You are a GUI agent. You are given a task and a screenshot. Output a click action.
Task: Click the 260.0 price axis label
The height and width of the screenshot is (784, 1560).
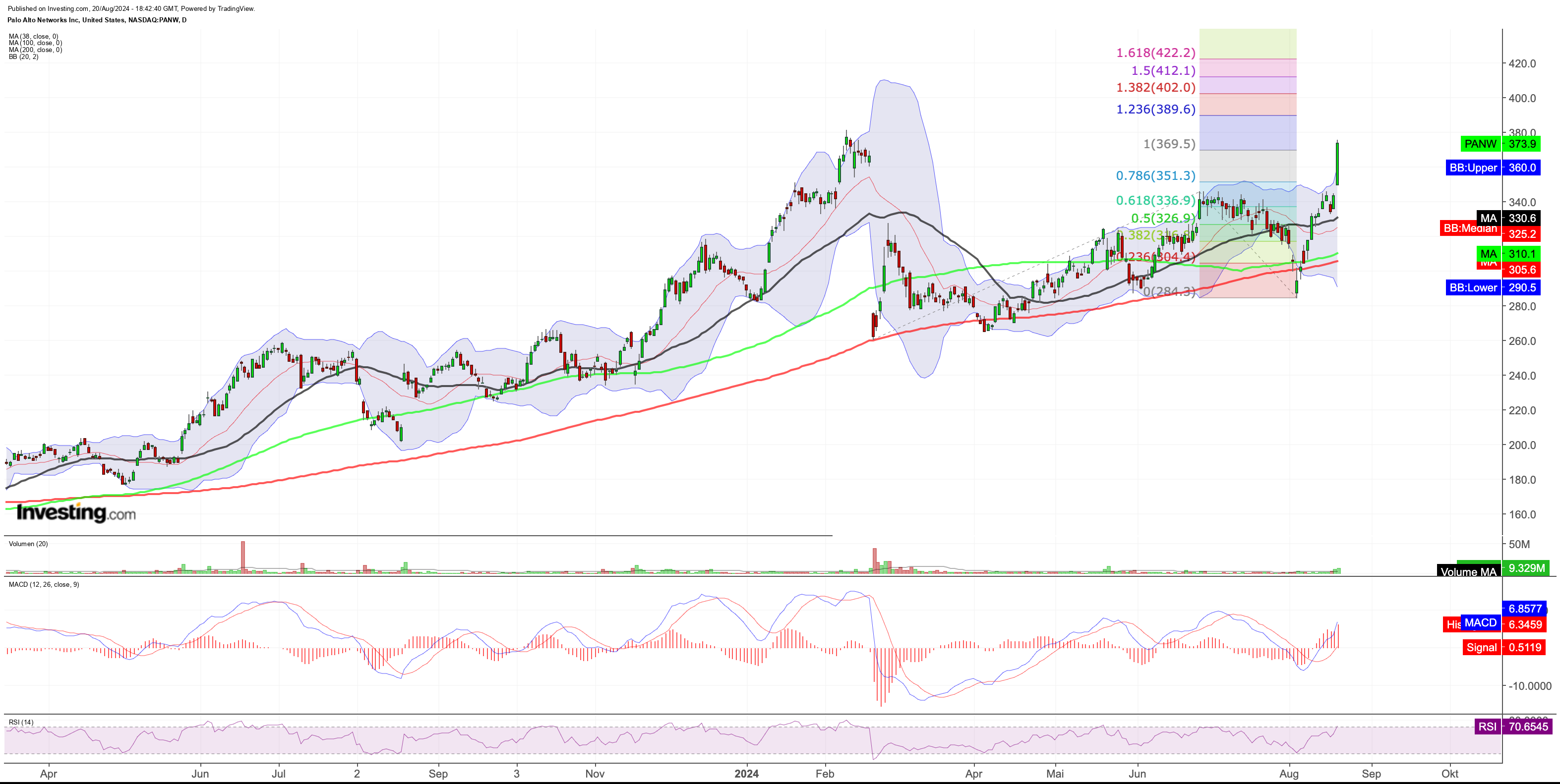[1522, 341]
